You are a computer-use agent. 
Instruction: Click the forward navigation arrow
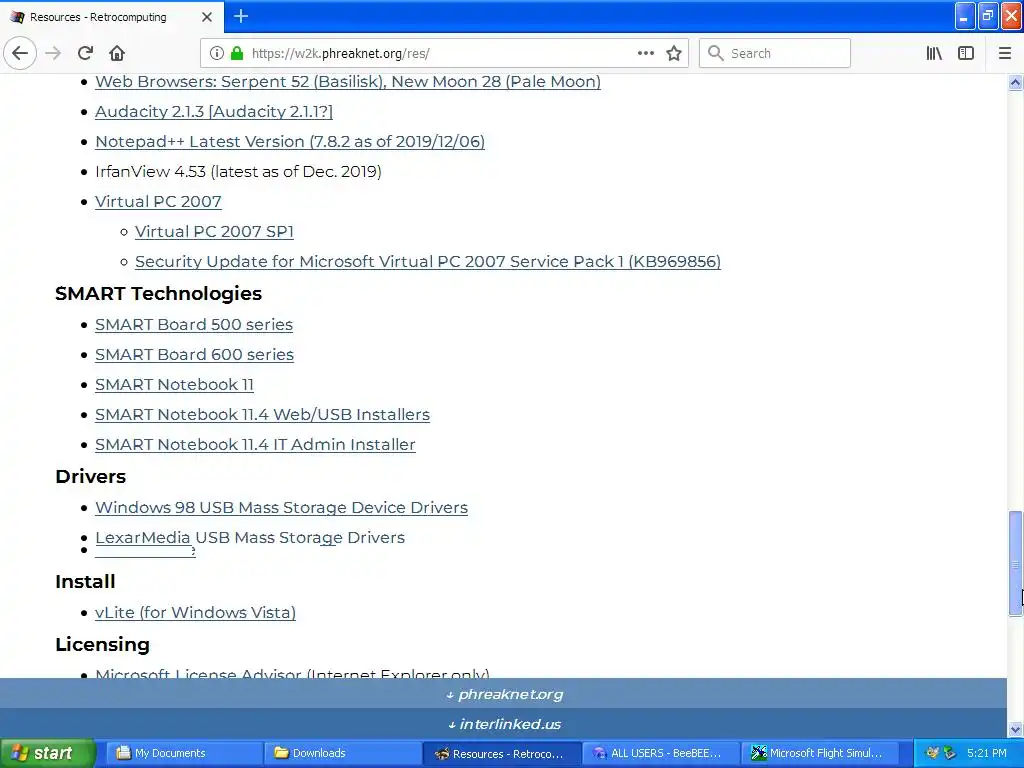[53, 53]
